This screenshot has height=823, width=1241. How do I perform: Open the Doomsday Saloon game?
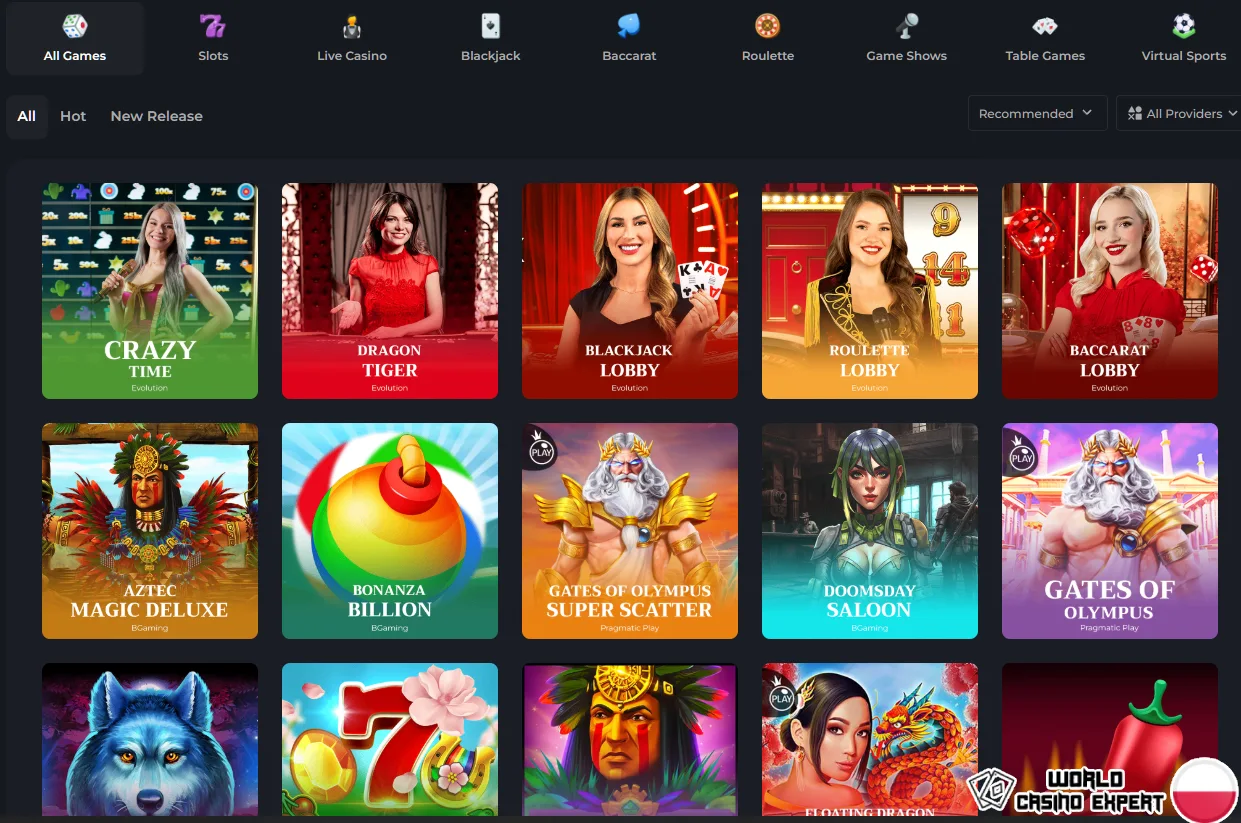870,531
